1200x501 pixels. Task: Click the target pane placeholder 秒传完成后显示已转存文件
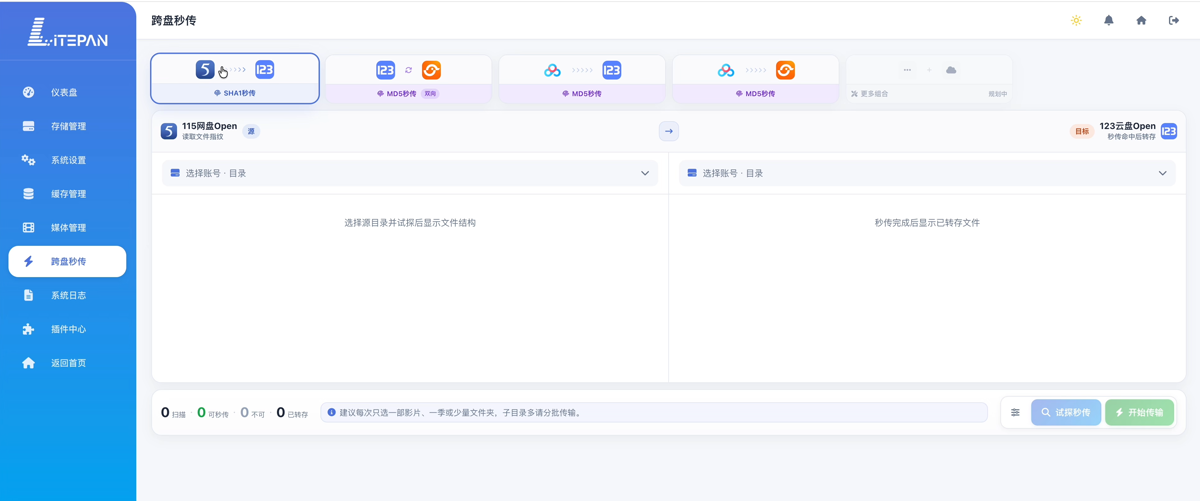[x=927, y=223]
